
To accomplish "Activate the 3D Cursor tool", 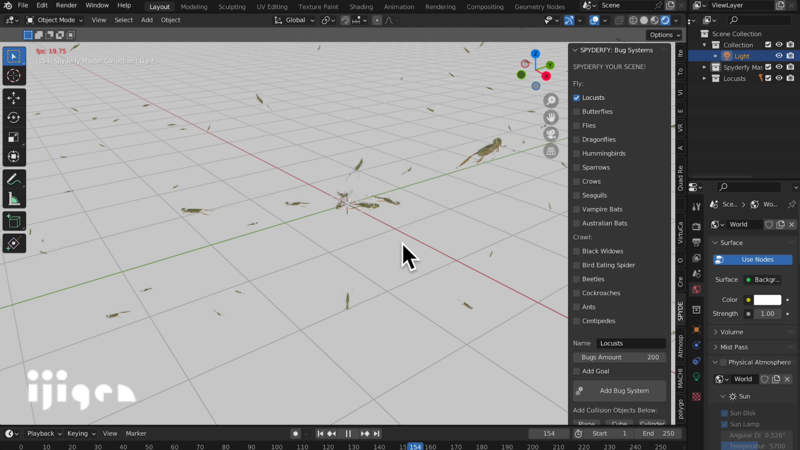I will click(14, 76).
